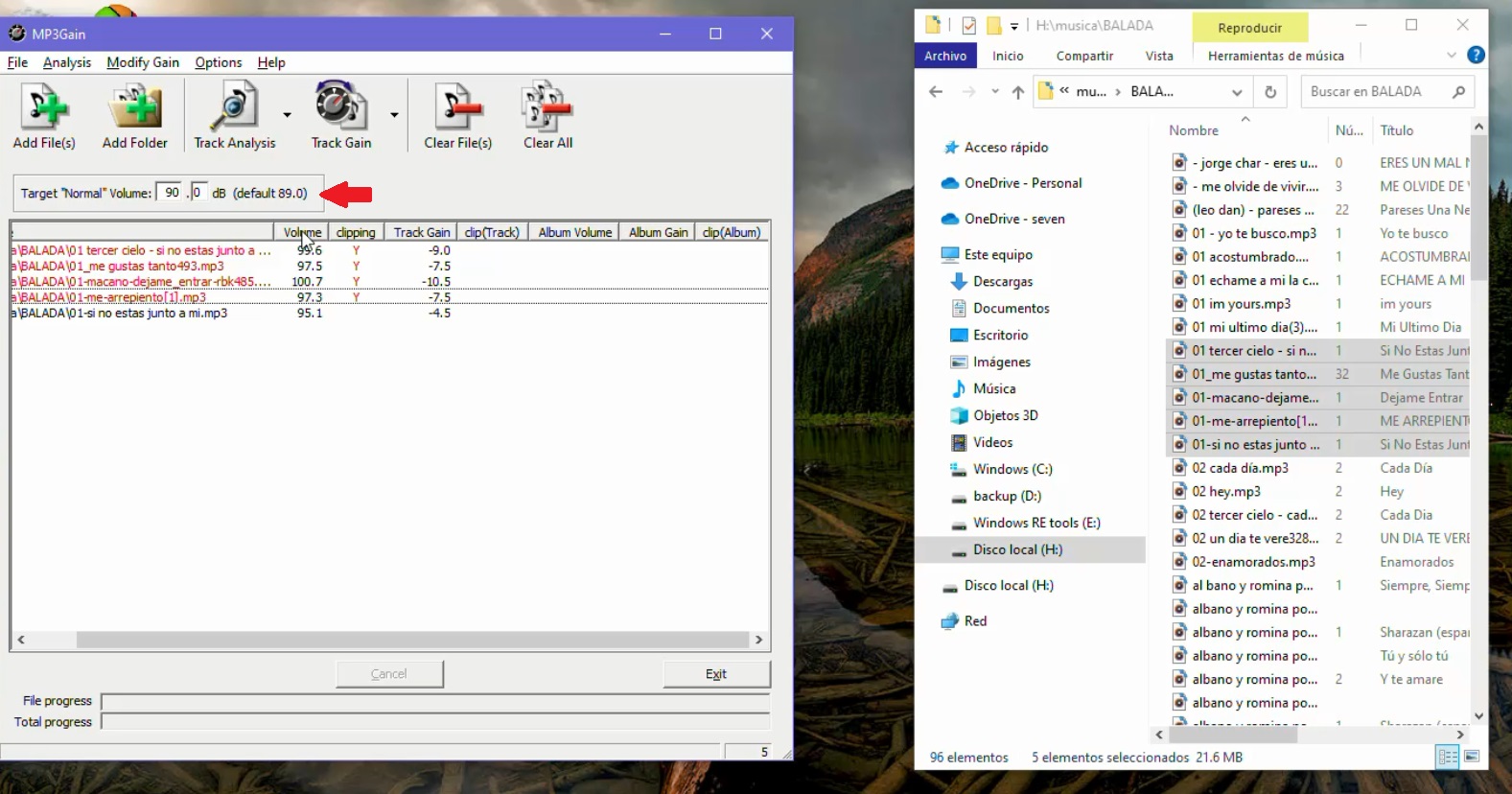The height and width of the screenshot is (794, 1512).
Task: Open the Options menu in MP3Gain
Action: 219,62
